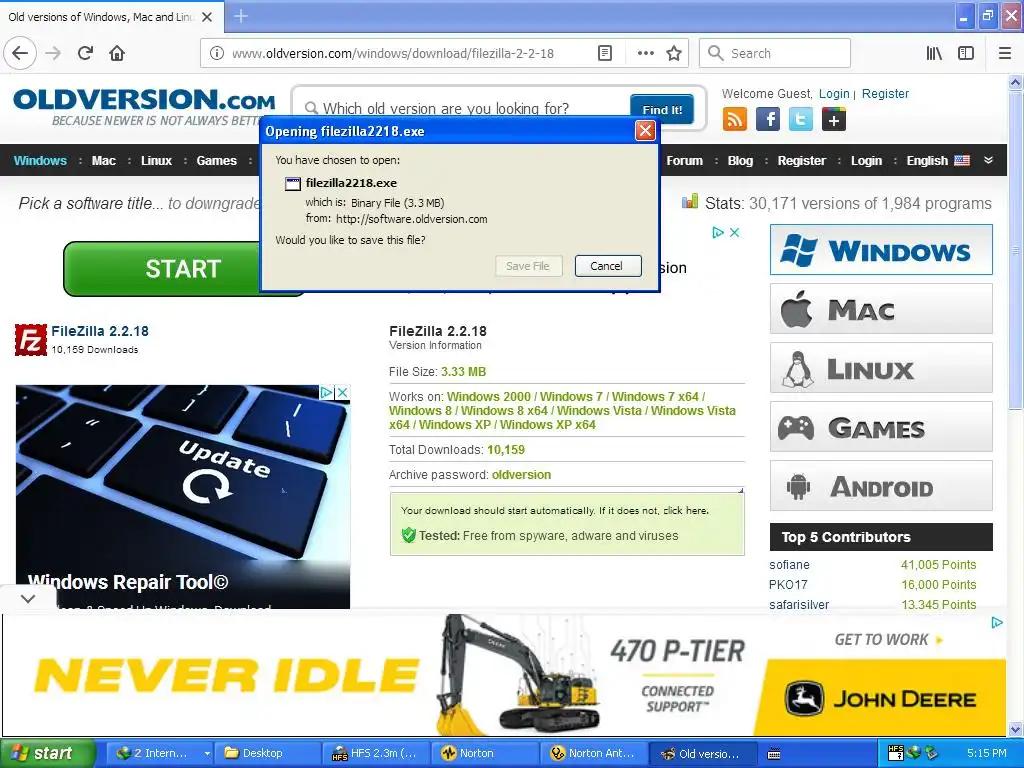Switch to Norton taskbar window
The image size is (1024, 768).
[485, 753]
